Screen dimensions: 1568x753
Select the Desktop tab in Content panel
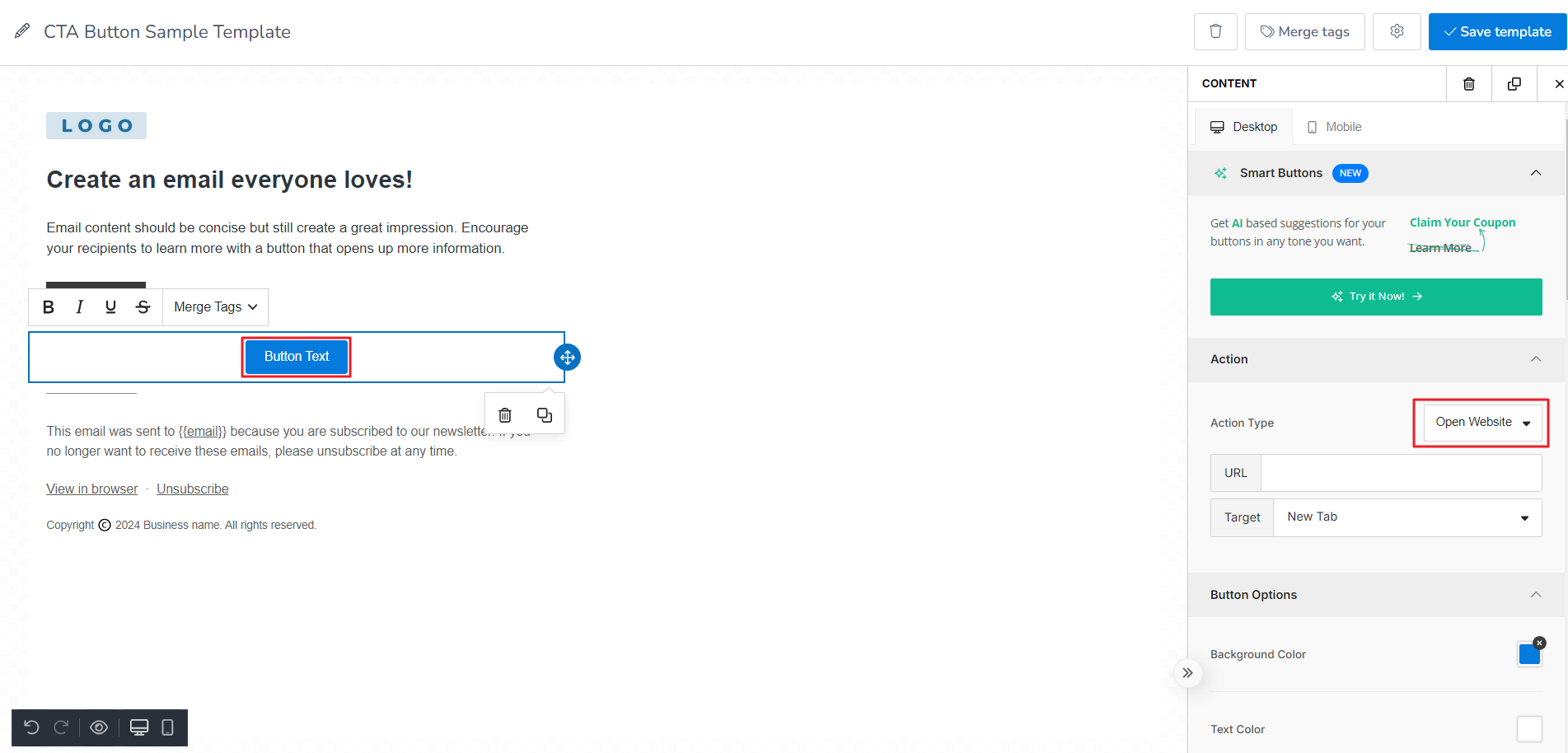[x=1243, y=126]
